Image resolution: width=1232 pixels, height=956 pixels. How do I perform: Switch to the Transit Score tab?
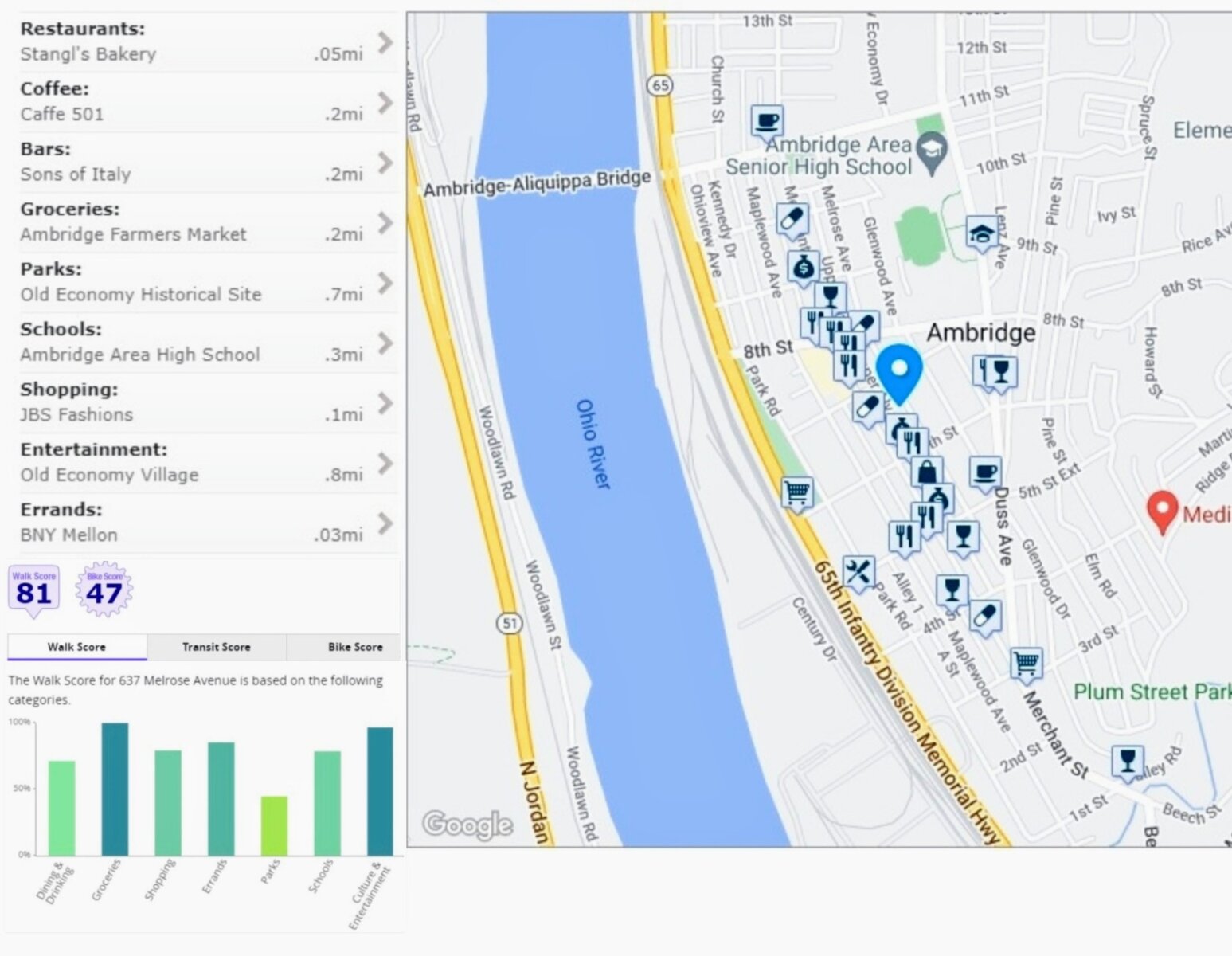click(x=216, y=647)
